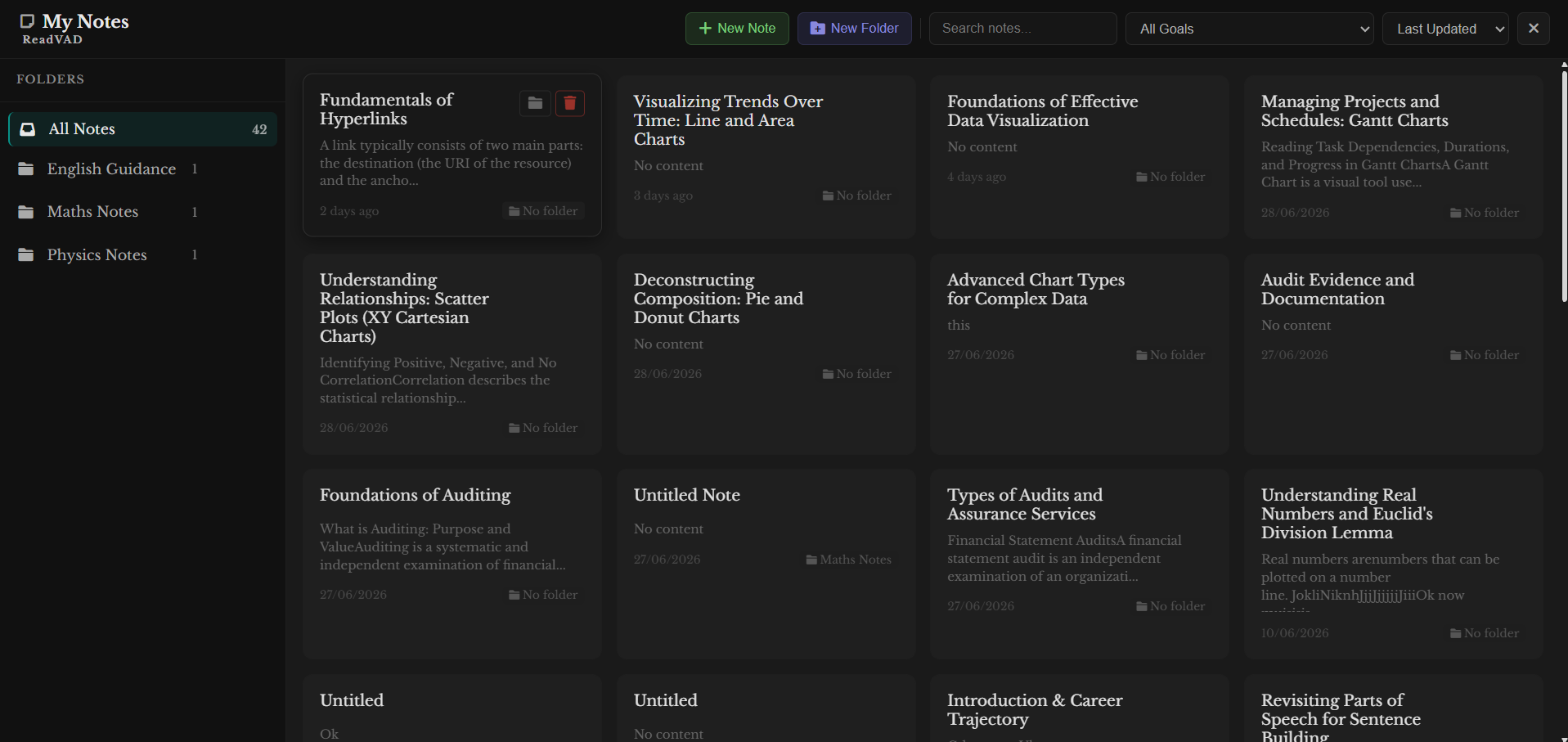Click the 4 days ago timestamp
The width and height of the screenshot is (1568, 742).
[x=977, y=177]
